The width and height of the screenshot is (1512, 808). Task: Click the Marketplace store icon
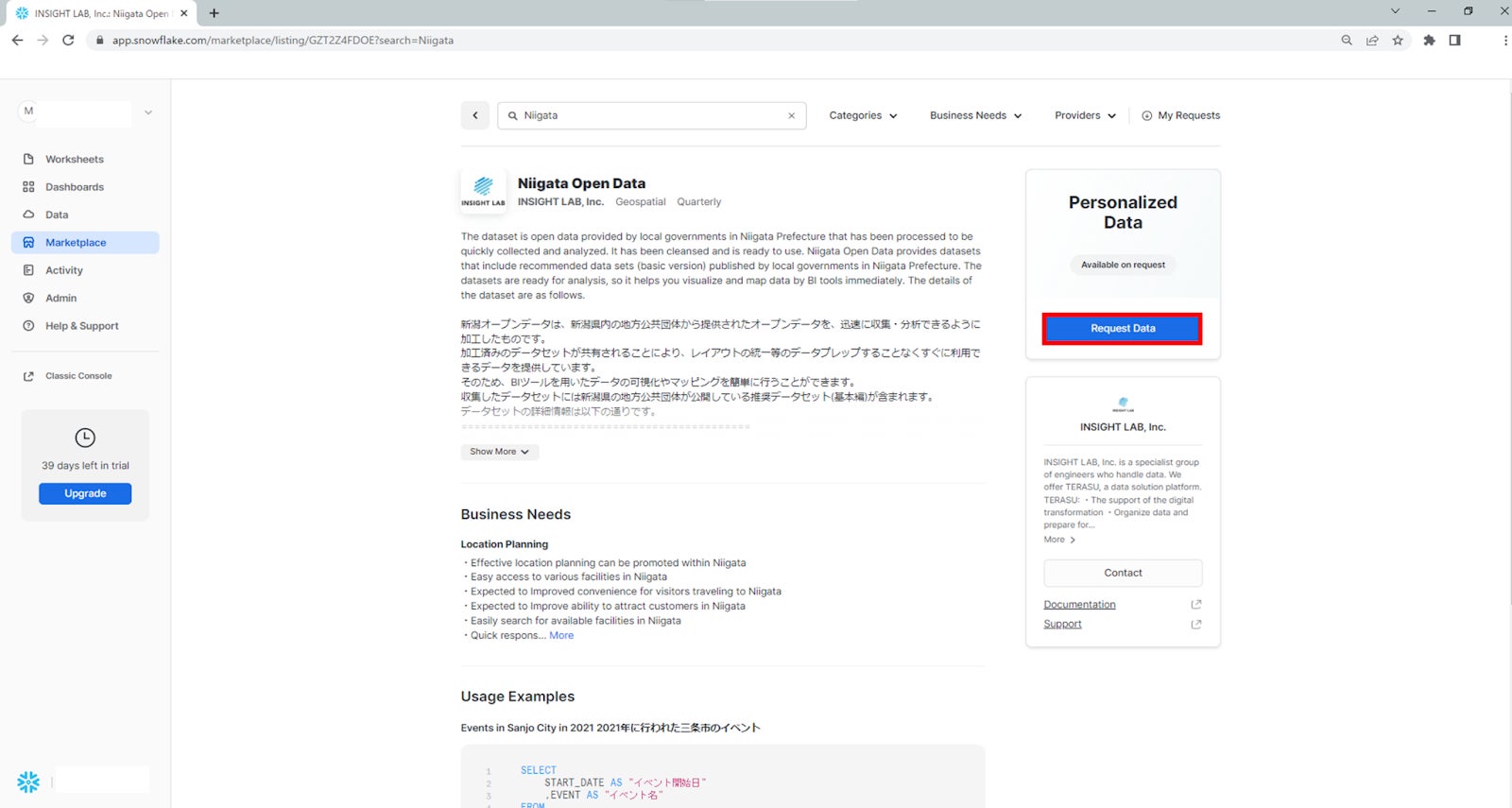point(28,243)
